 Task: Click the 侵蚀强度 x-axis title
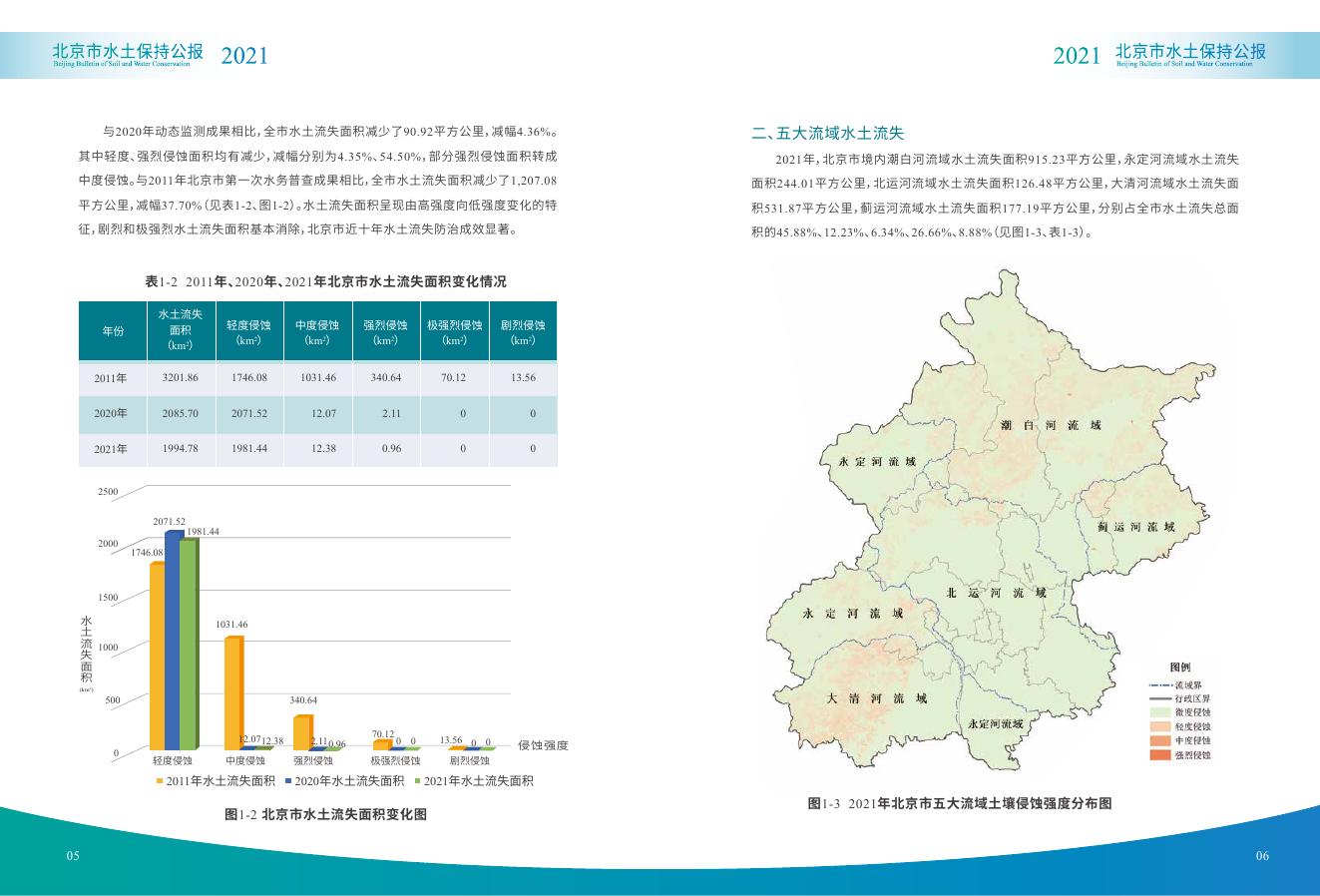click(543, 745)
